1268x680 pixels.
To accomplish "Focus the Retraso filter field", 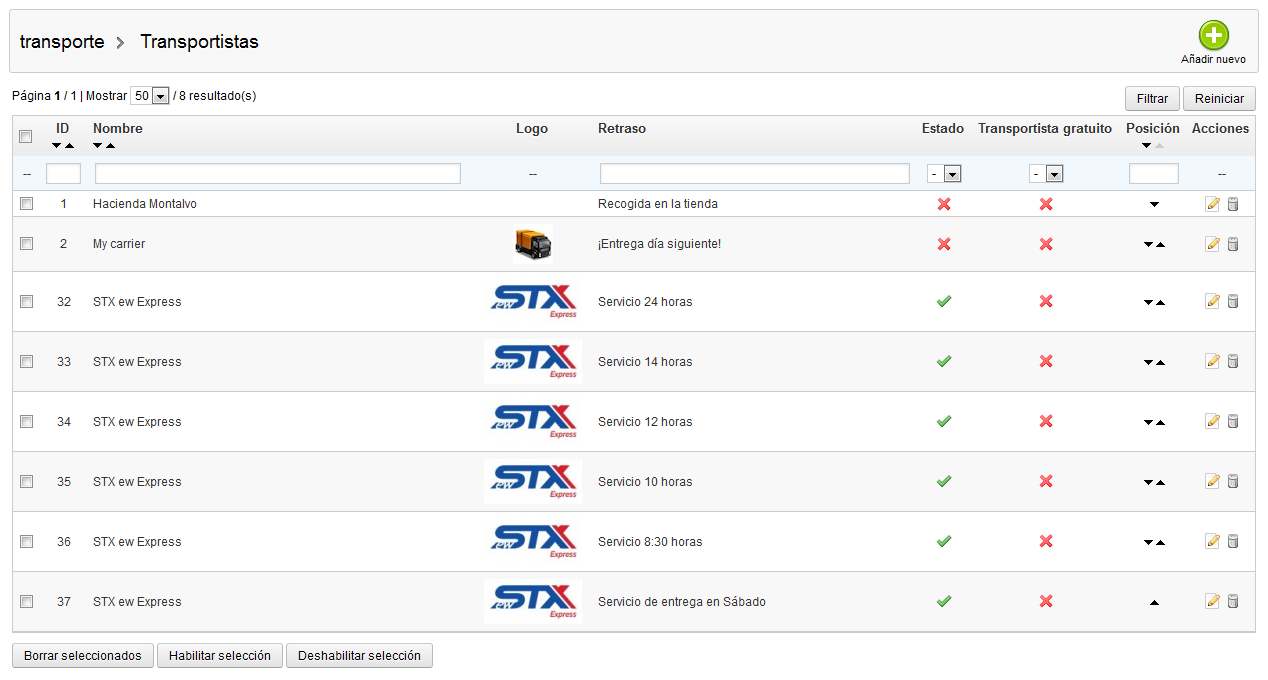I will tap(755, 174).
